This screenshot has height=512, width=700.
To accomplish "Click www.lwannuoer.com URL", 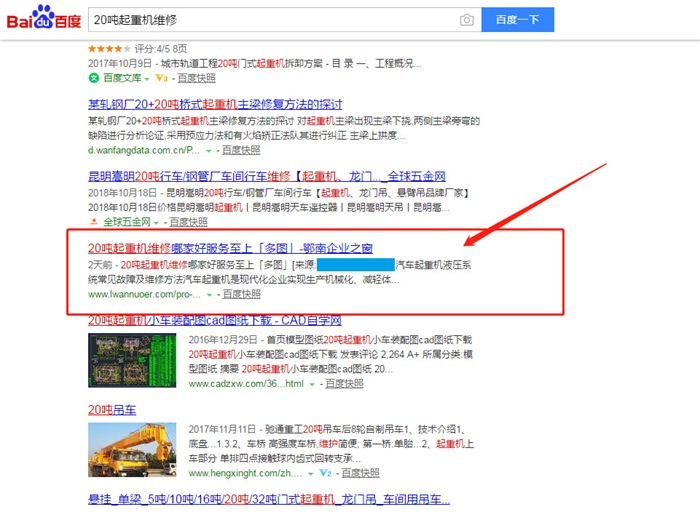I will tap(144, 294).
